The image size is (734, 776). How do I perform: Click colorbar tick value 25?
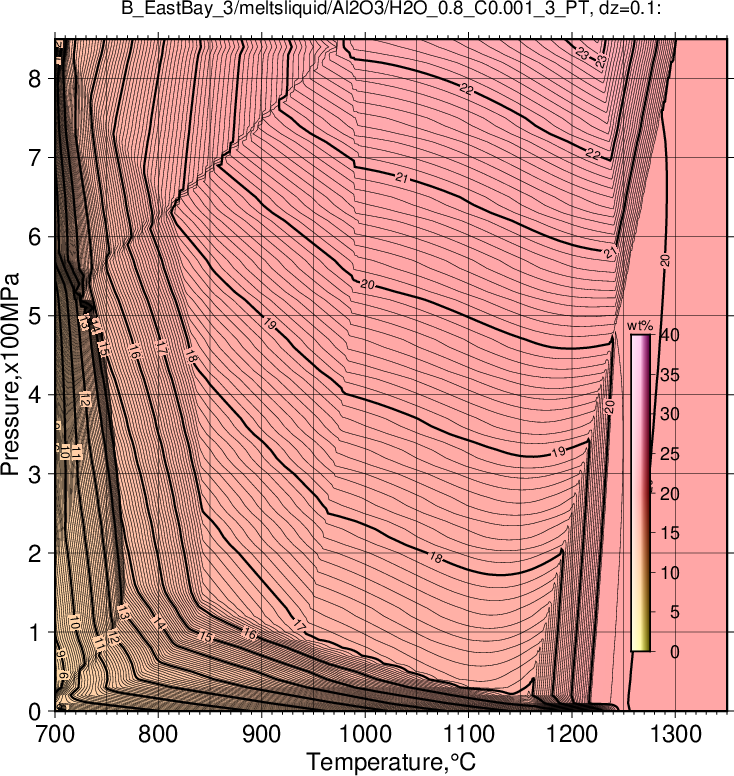670,454
